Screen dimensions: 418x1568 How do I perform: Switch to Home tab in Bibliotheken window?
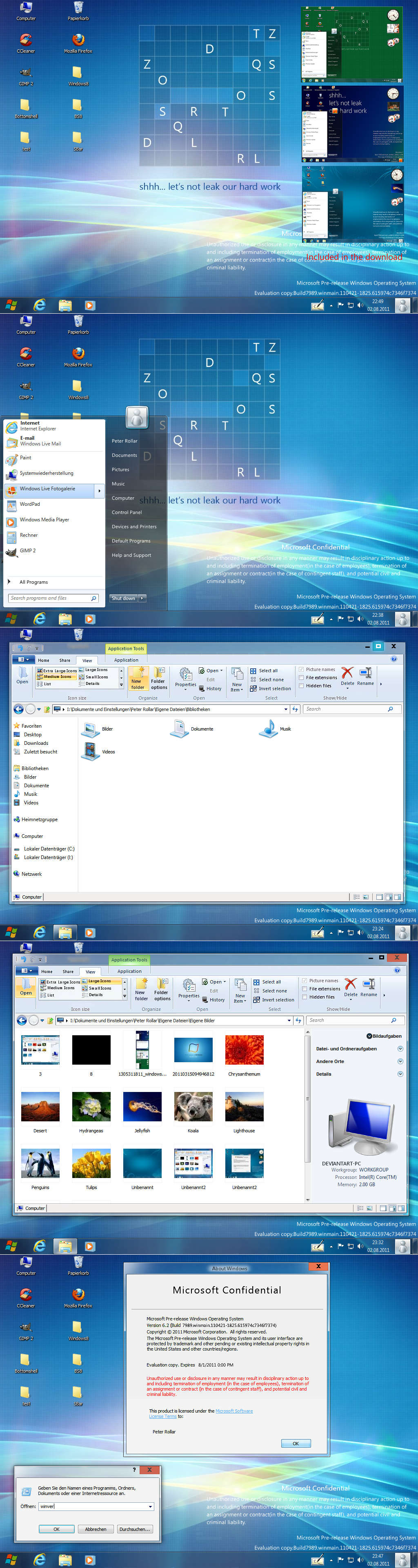tap(44, 660)
